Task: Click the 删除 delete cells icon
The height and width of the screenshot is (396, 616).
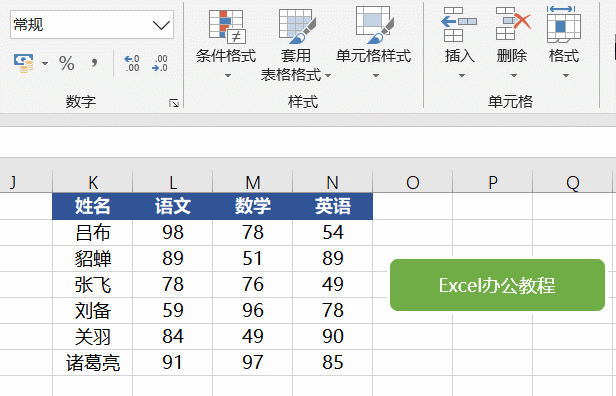Action: click(x=513, y=24)
